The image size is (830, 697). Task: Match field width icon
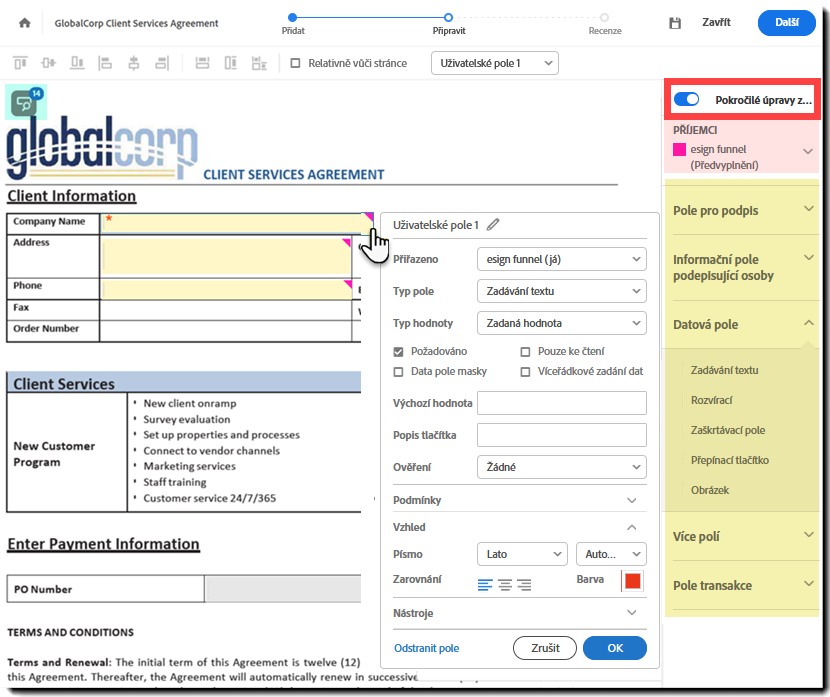pyautogui.click(x=202, y=63)
